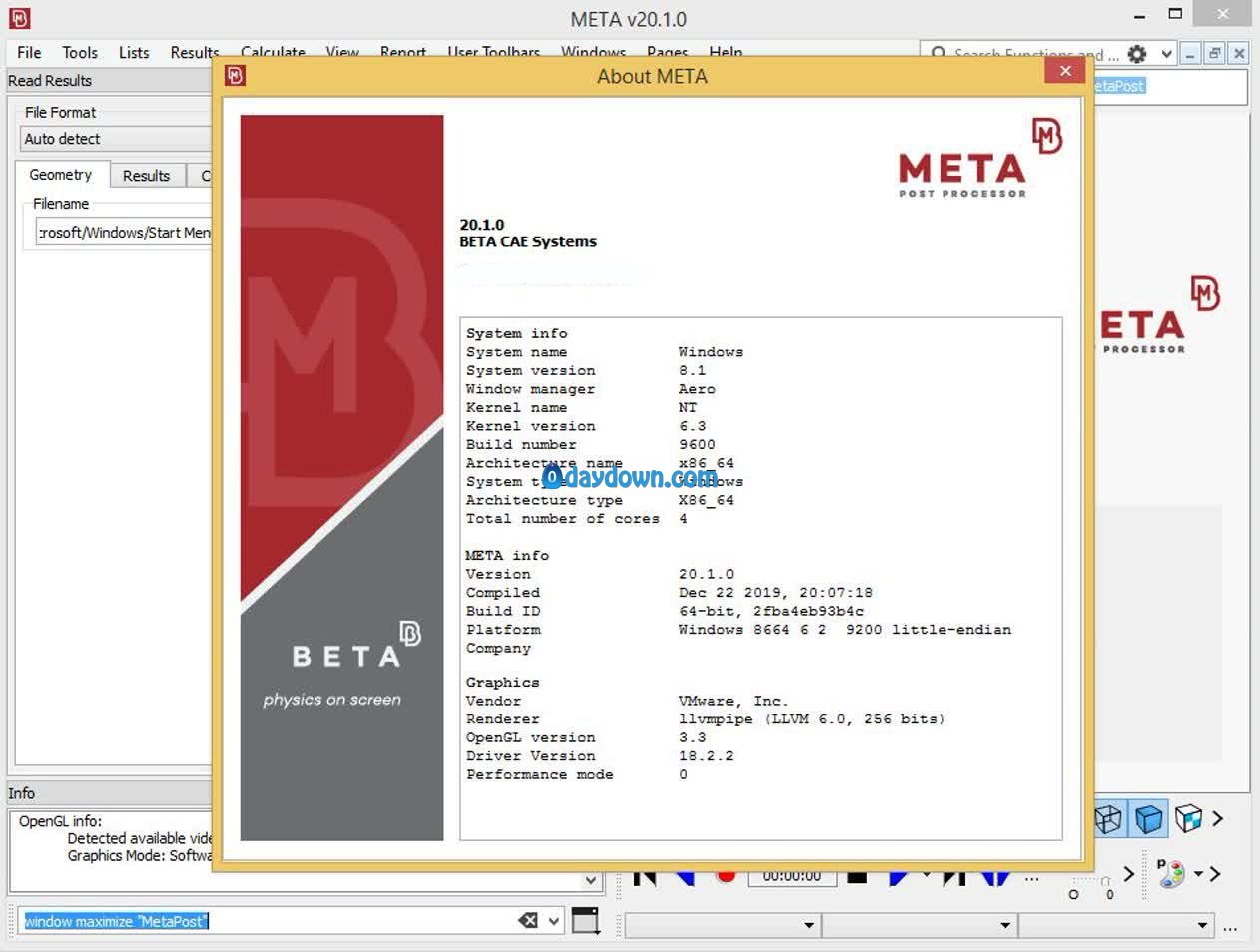The image size is (1260, 952).
Task: Open the color palette tool icon
Action: pos(1170,873)
